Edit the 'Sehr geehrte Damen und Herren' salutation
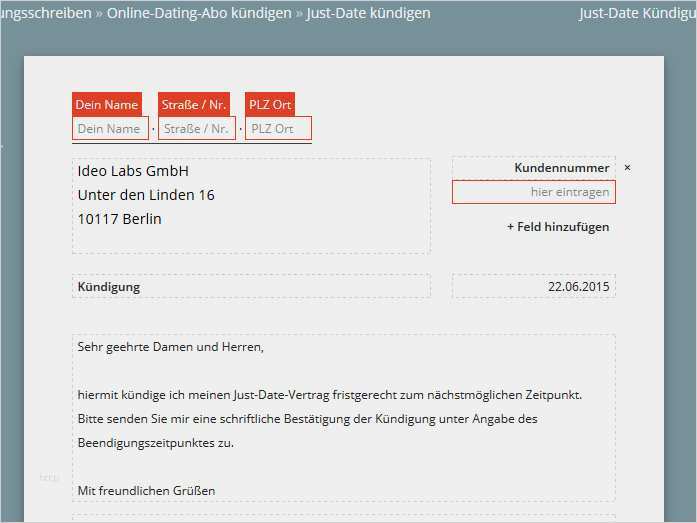 click(x=170, y=348)
